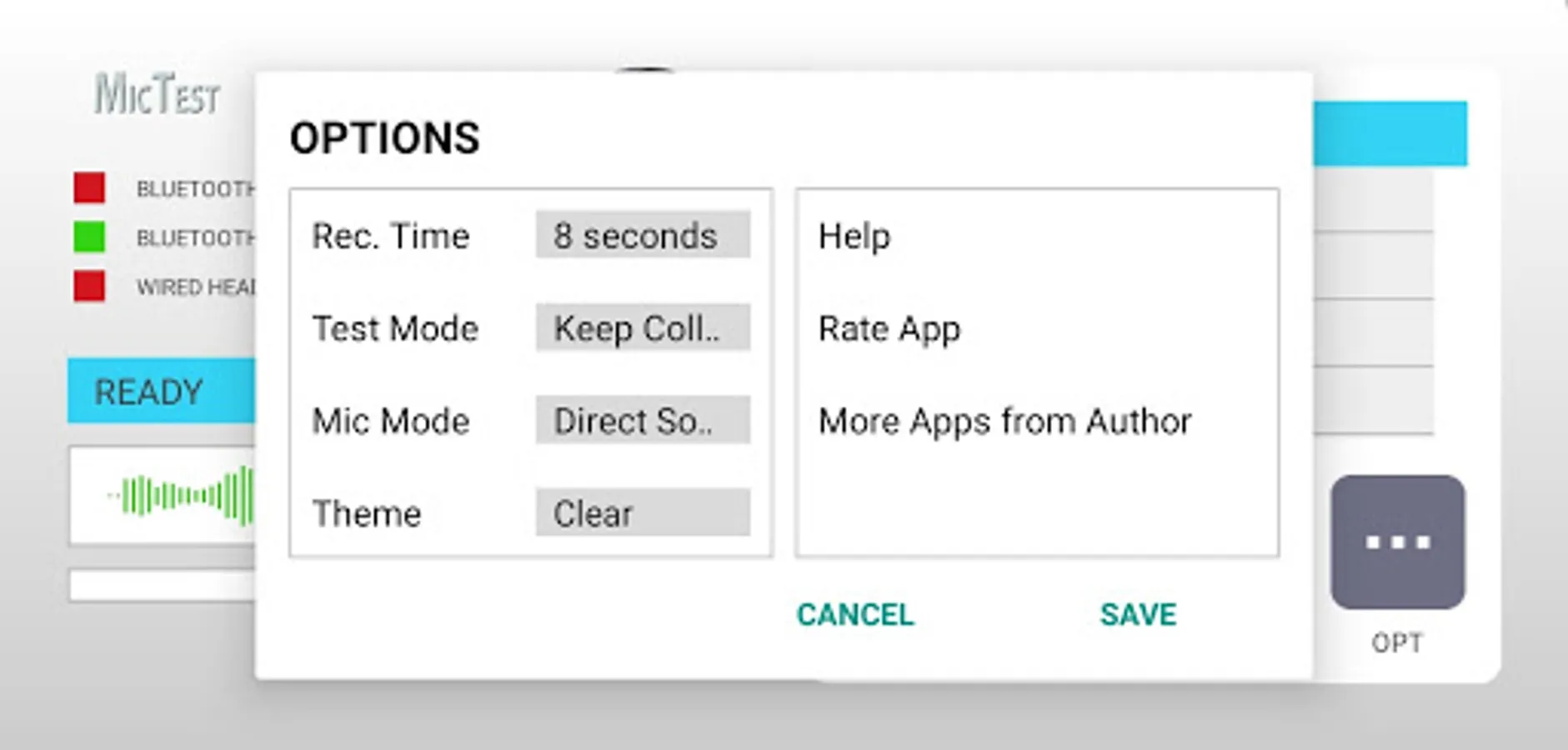Save the options settings

click(1138, 615)
